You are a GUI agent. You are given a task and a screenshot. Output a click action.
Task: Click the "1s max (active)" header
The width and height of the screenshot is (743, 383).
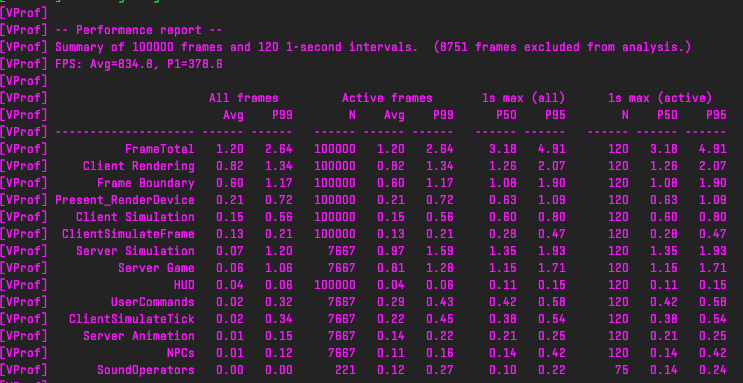tap(660, 98)
